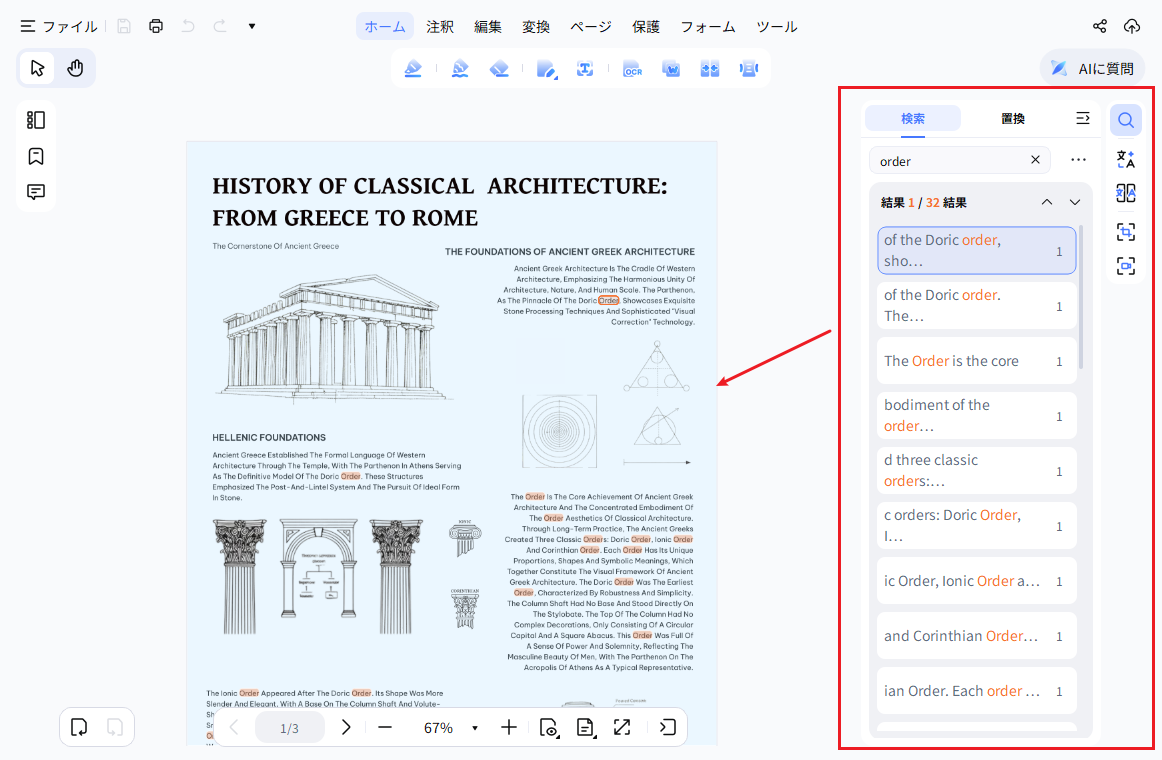Zoom out with the minus button
Image resolution: width=1162 pixels, height=760 pixels.
click(385, 727)
